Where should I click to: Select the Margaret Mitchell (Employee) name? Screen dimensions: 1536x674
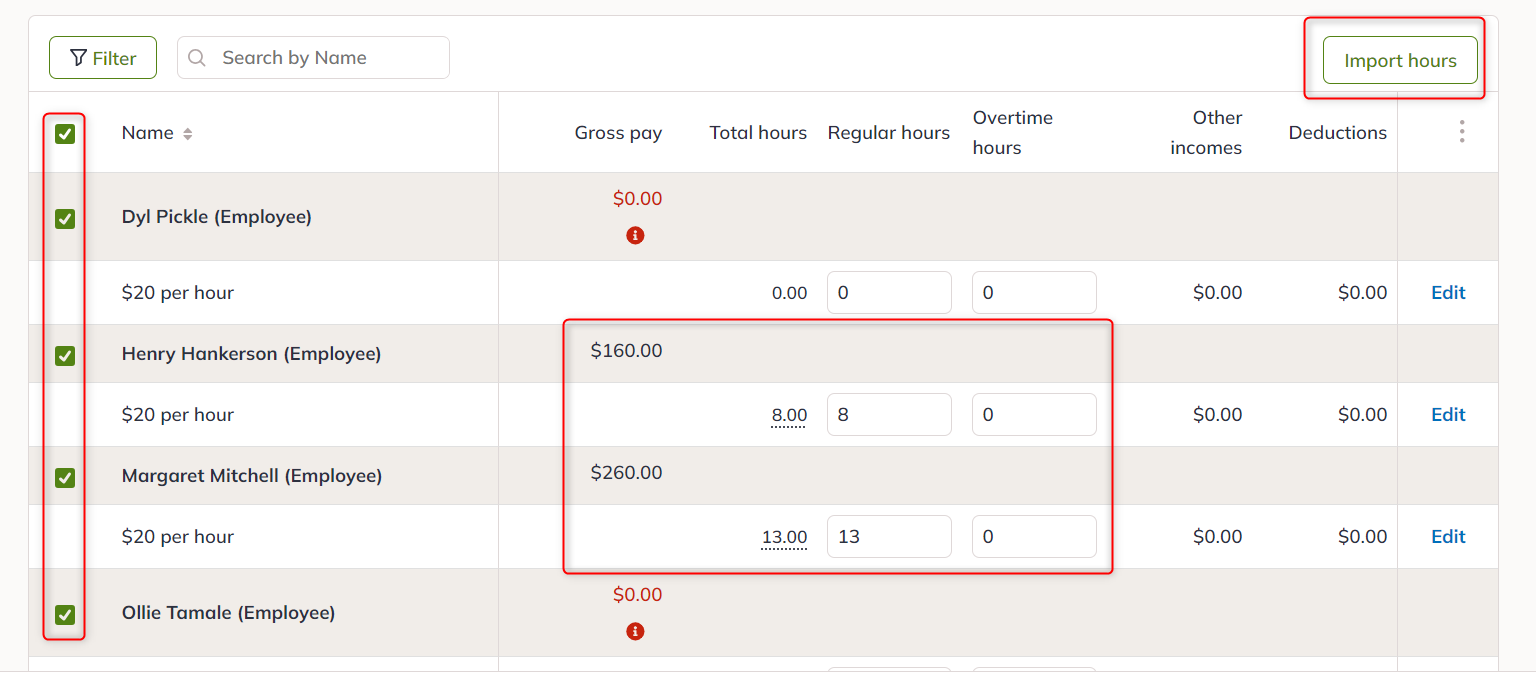252,476
